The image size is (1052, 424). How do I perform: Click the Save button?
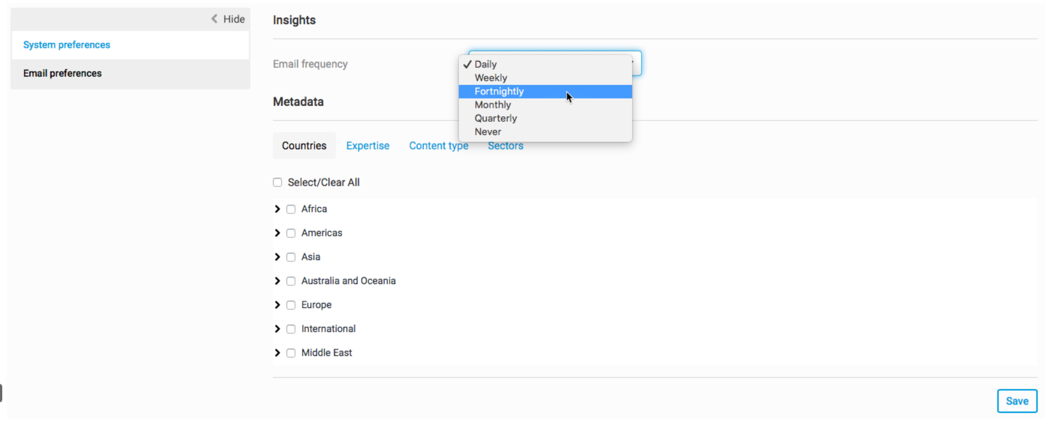pos(1017,401)
